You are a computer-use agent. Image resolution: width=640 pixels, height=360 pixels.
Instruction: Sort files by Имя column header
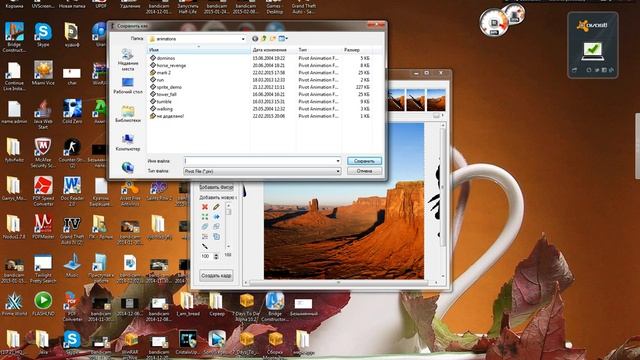tap(198, 50)
